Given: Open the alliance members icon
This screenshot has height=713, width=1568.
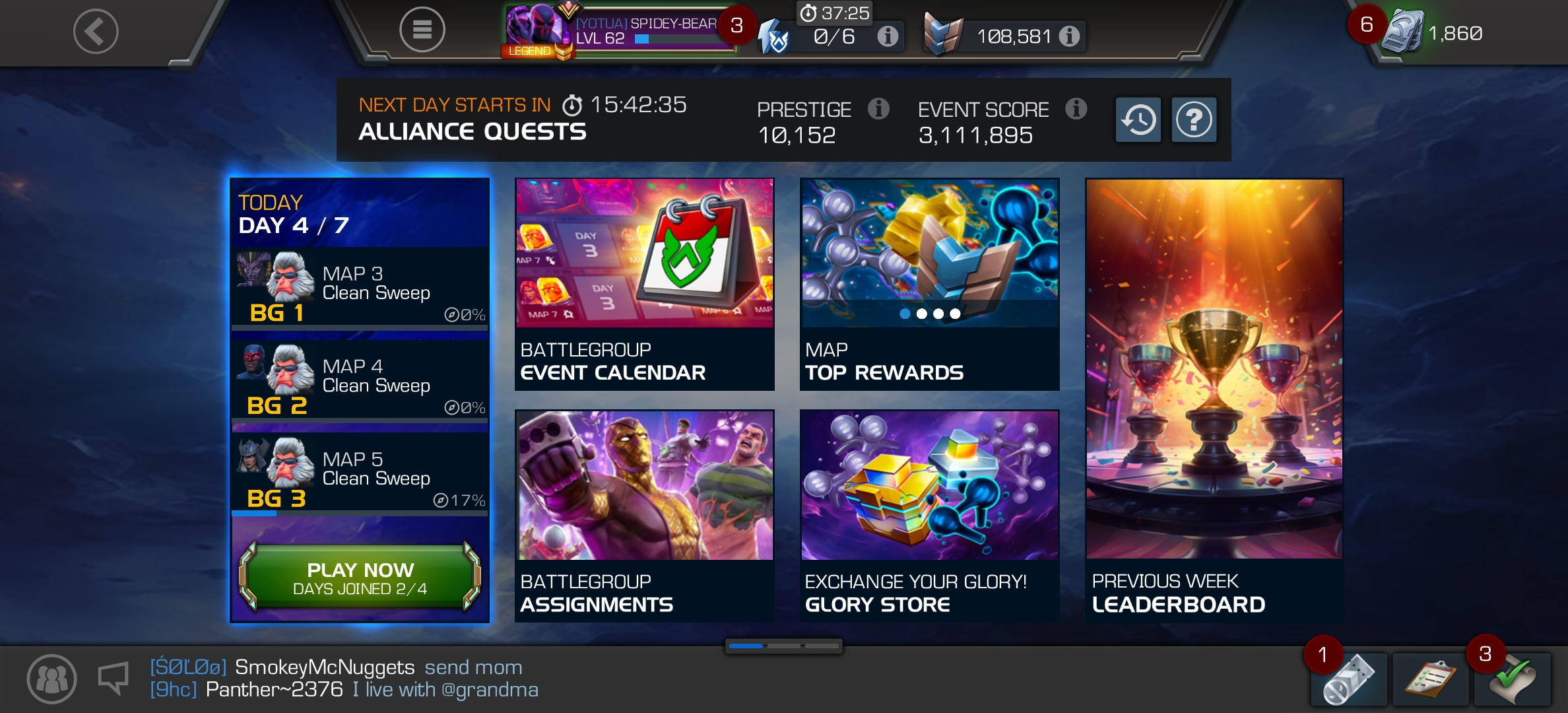Looking at the screenshot, I should pyautogui.click(x=51, y=679).
